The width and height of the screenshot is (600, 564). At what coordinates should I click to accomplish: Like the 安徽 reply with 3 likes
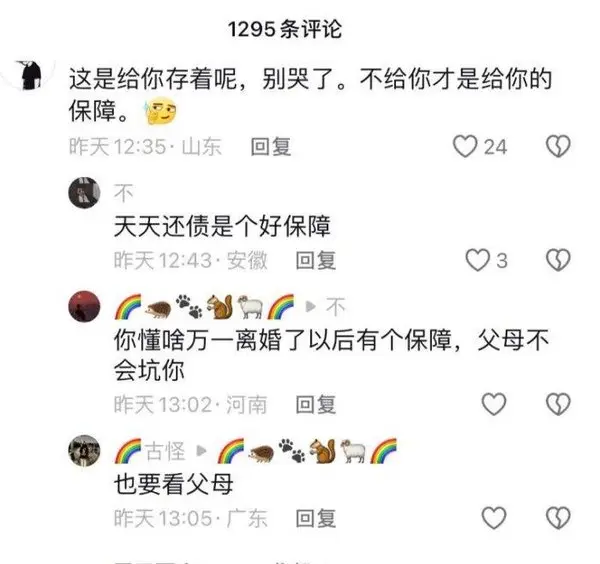[x=477, y=260]
